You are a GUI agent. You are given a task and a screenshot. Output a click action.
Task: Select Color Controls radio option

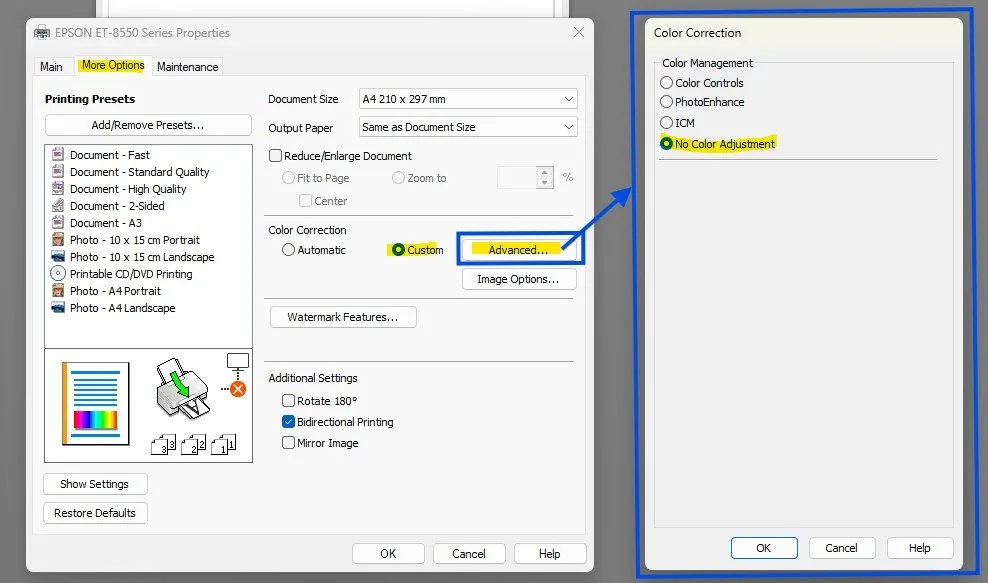[x=666, y=83]
